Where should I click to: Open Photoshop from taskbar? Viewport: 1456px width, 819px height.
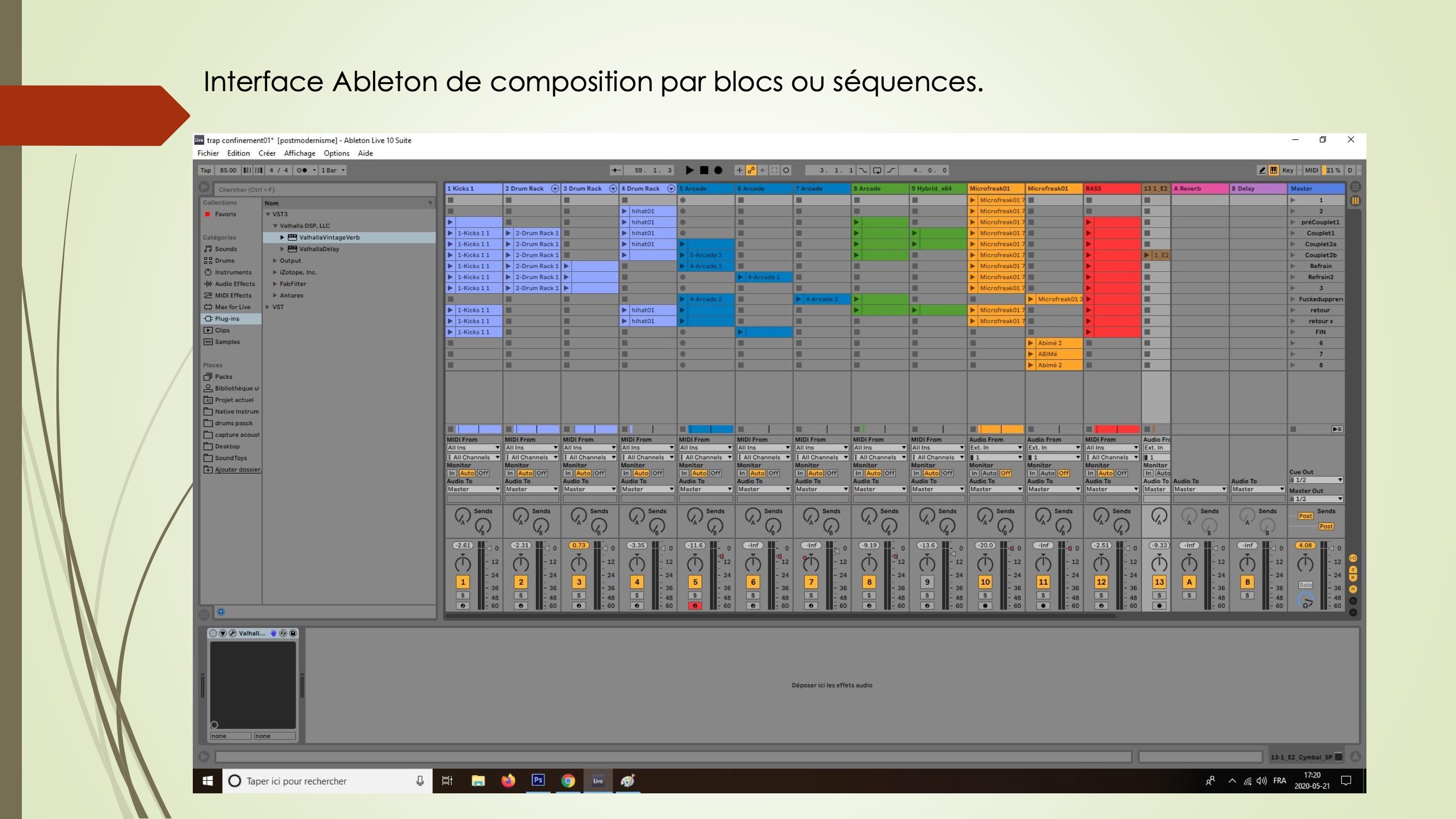[538, 781]
